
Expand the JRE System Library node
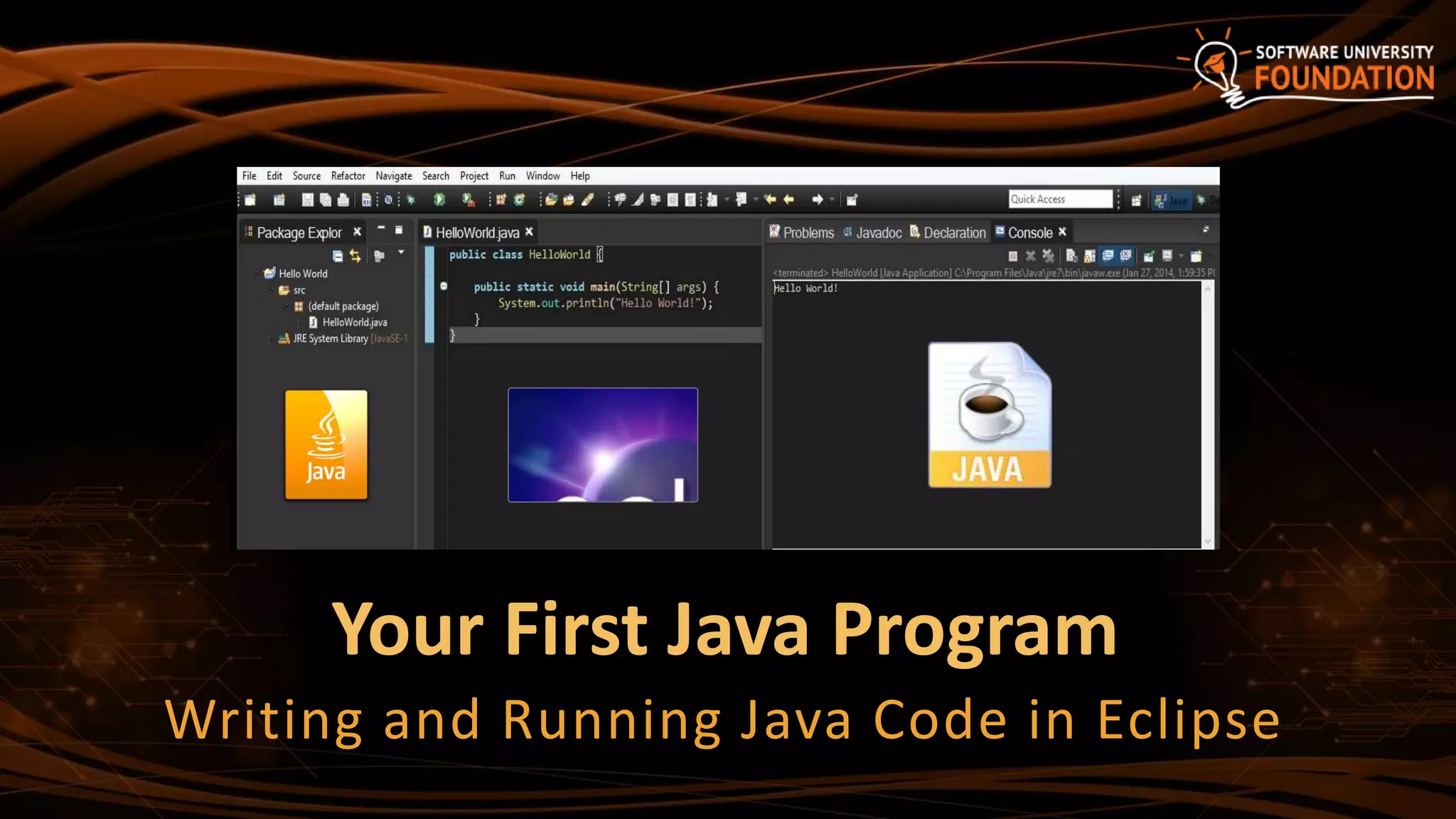pos(269,339)
